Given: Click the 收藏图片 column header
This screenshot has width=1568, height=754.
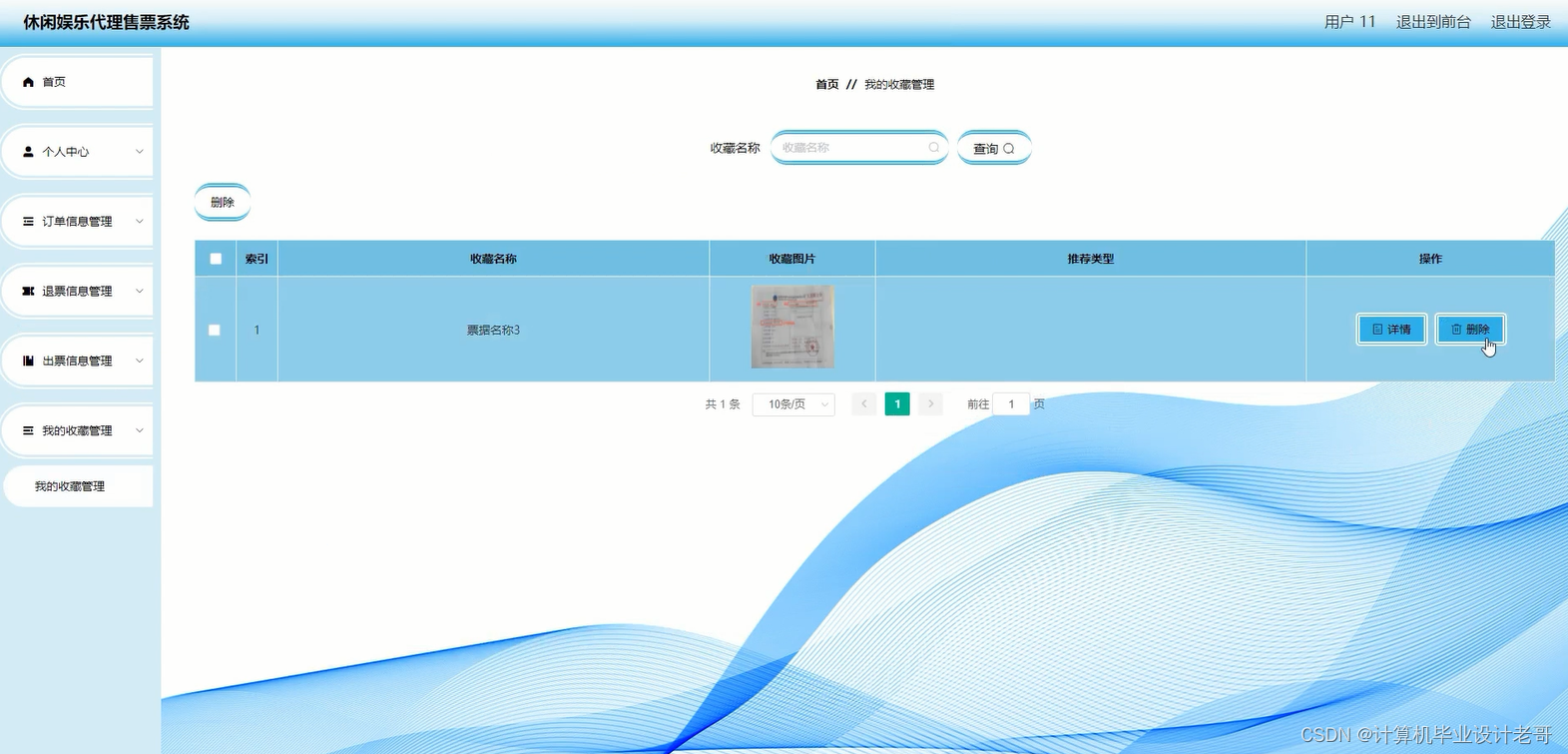Looking at the screenshot, I should 792,259.
